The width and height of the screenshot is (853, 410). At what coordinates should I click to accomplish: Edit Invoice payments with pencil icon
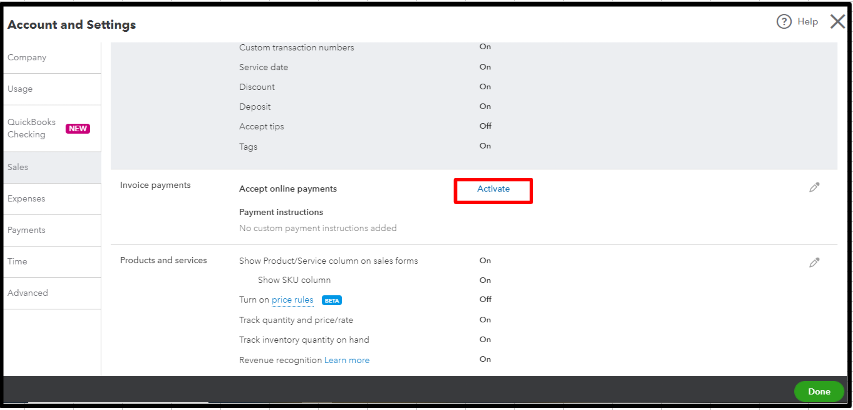pyautogui.click(x=815, y=187)
